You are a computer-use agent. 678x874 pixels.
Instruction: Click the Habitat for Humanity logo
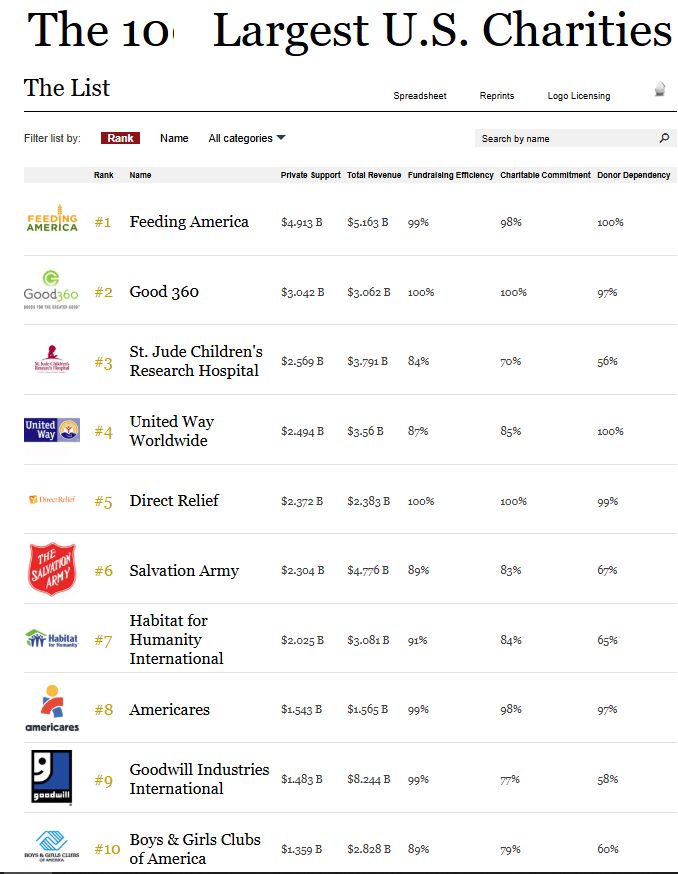click(x=52, y=639)
